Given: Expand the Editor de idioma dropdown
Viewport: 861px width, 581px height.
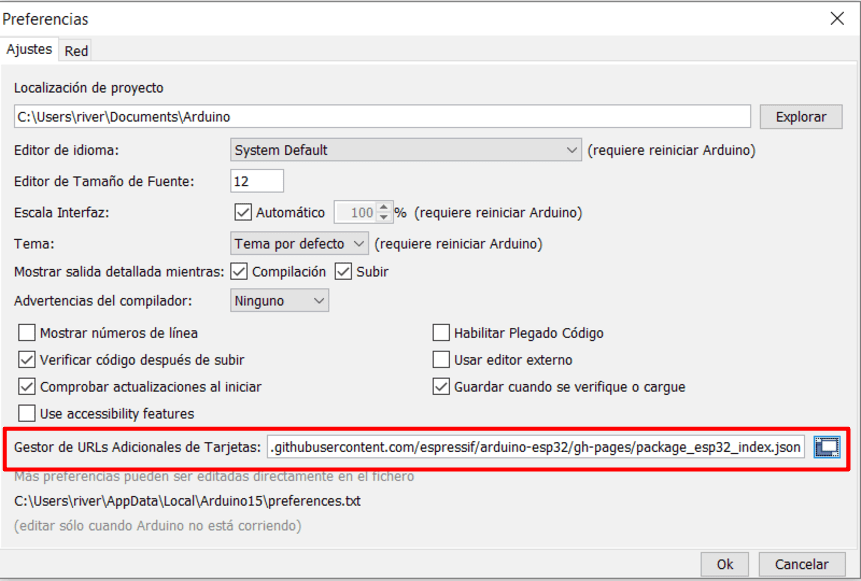Looking at the screenshot, I should click(405, 150).
